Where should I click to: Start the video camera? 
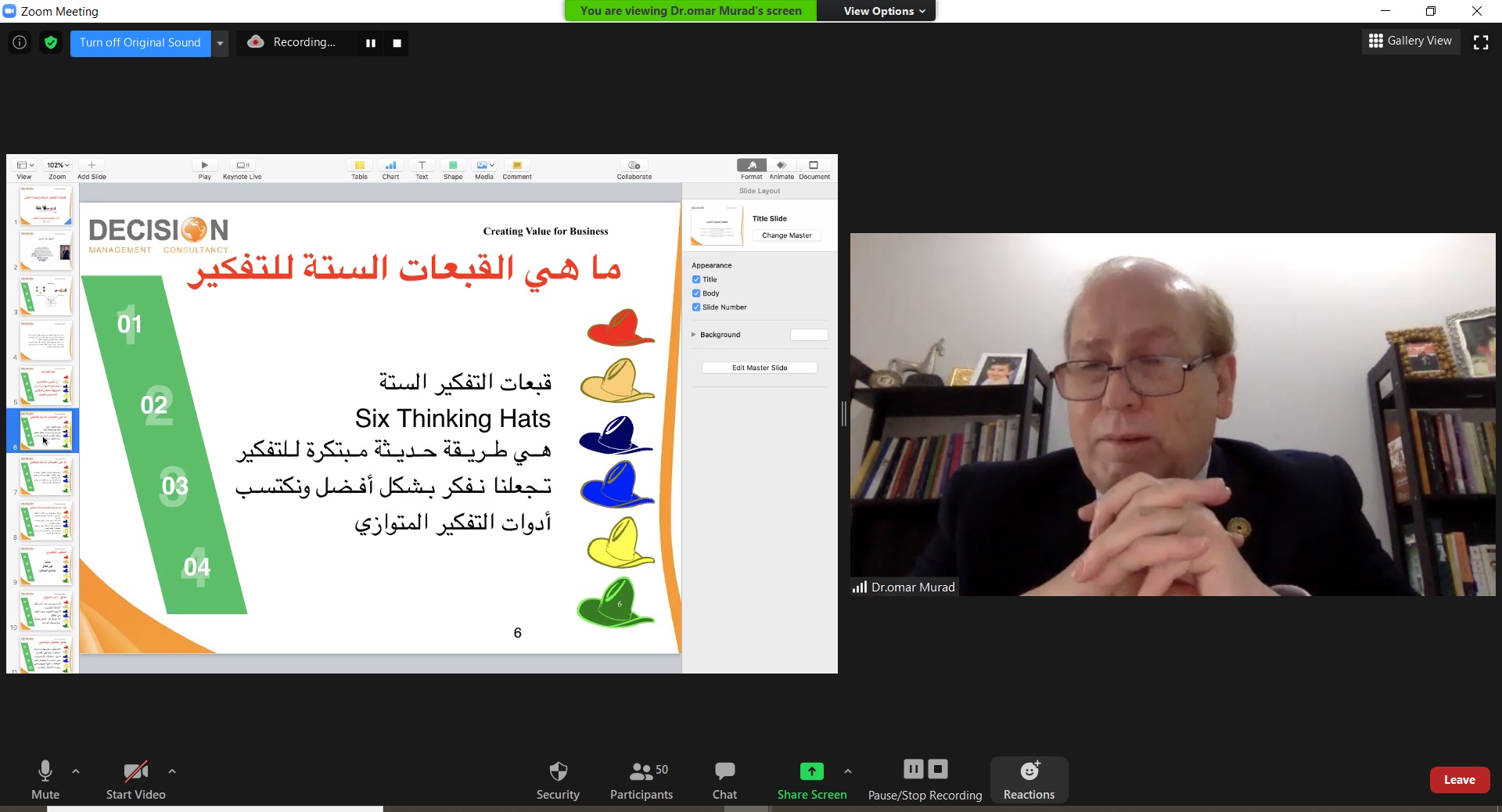pyautogui.click(x=135, y=780)
